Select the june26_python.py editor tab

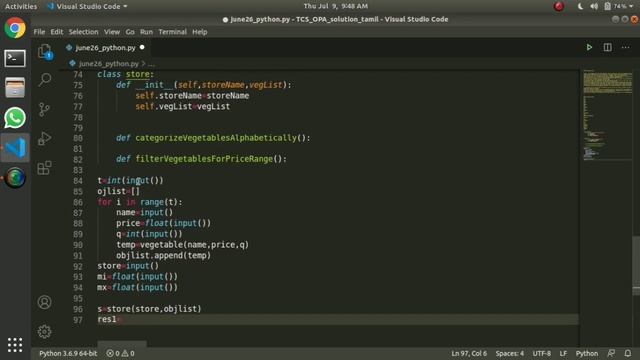[105, 48]
